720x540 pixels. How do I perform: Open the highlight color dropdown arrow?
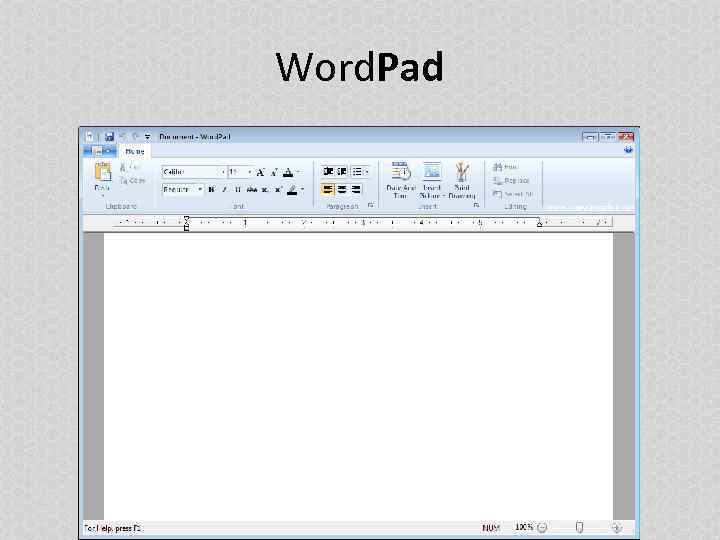point(302,189)
